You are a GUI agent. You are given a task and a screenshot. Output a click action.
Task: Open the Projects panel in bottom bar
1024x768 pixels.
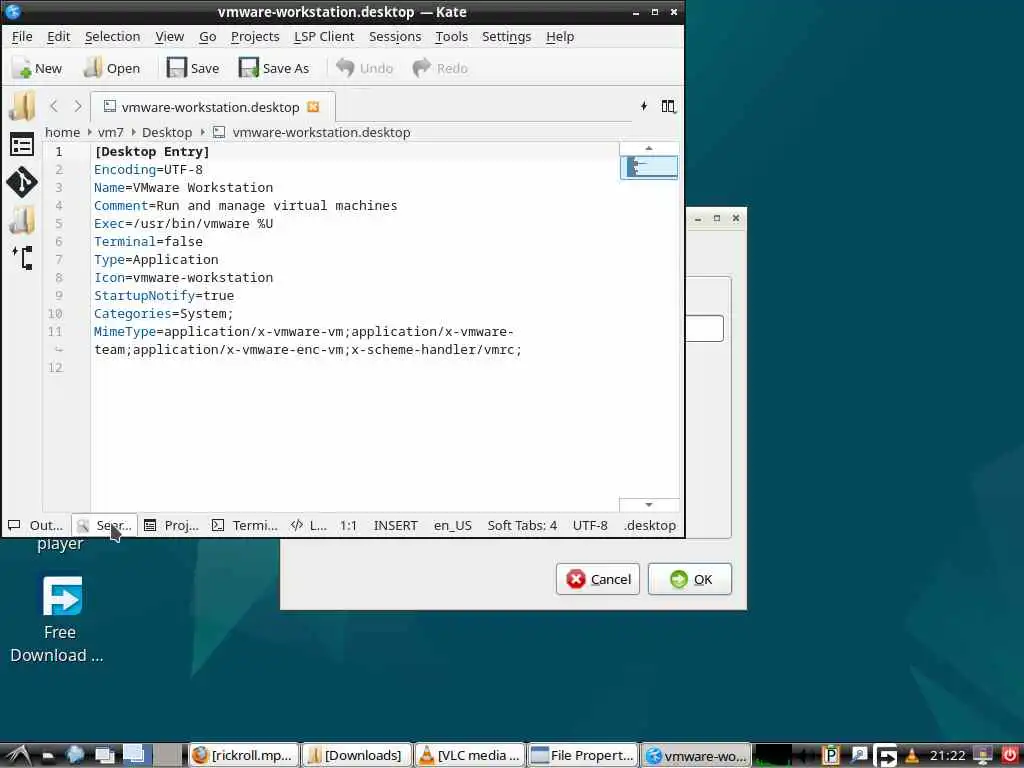171,525
